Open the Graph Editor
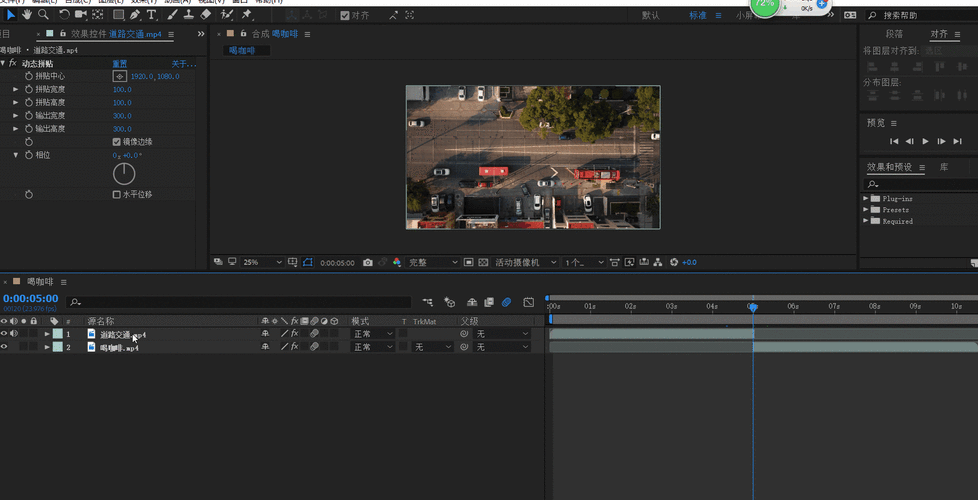This screenshot has width=978, height=500. click(529, 302)
